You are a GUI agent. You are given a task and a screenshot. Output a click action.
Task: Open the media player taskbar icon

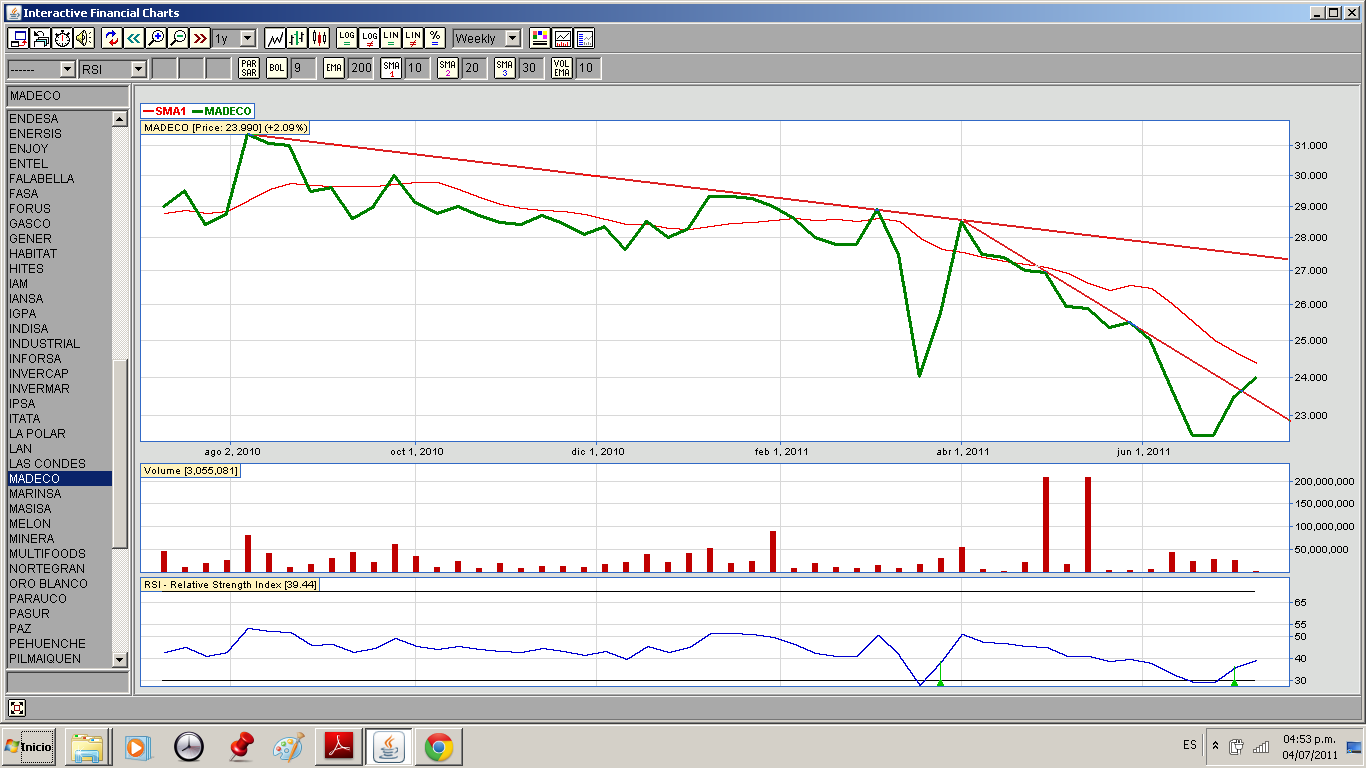tap(138, 747)
